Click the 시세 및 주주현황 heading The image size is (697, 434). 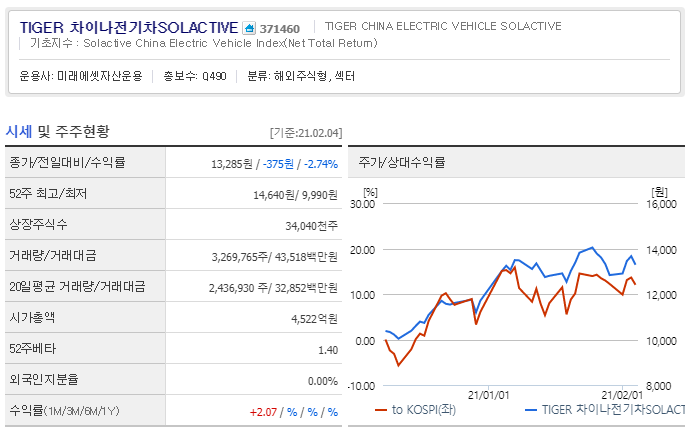tap(57, 131)
